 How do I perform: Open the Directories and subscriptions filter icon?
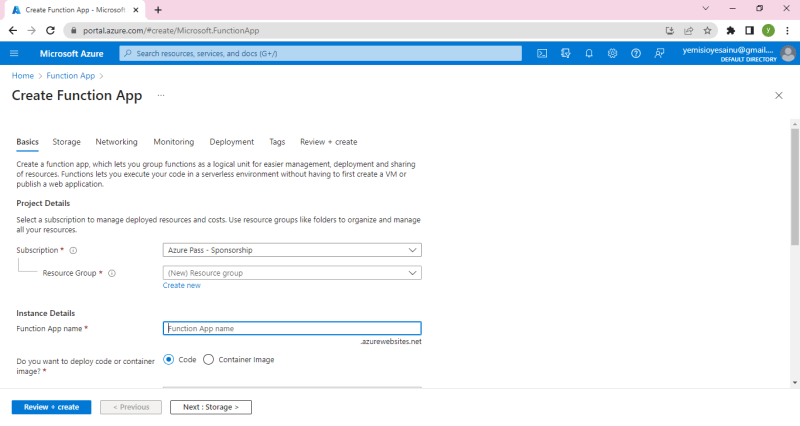[x=565, y=53]
